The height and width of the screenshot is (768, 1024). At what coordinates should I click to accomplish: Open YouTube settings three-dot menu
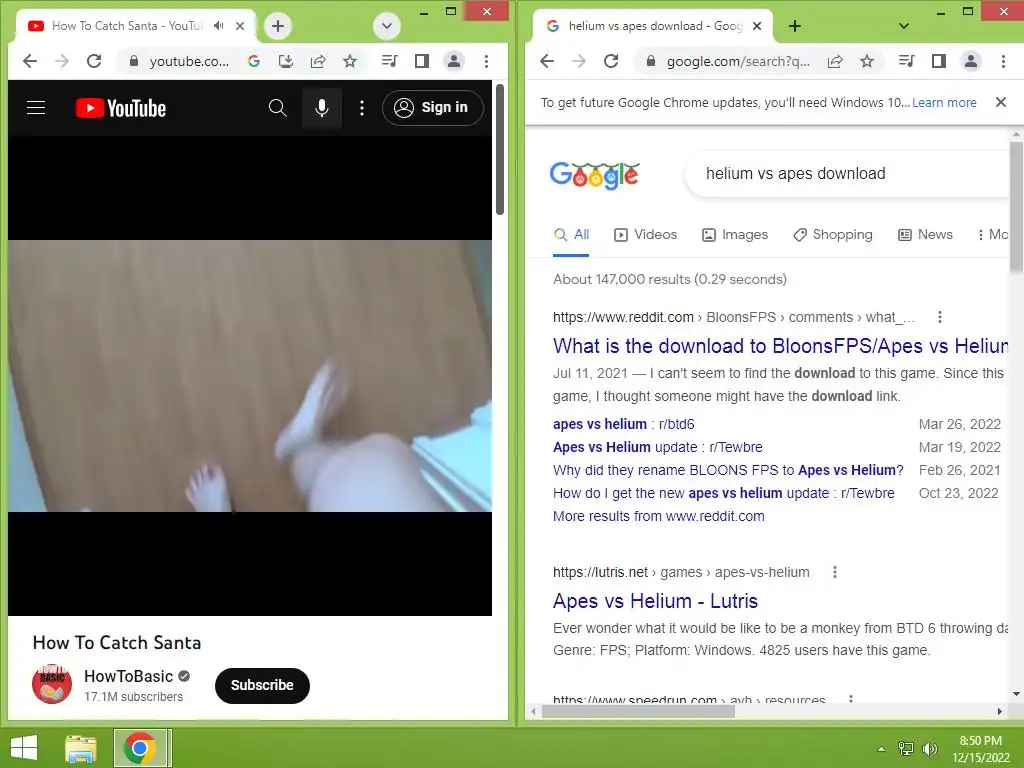[362, 108]
